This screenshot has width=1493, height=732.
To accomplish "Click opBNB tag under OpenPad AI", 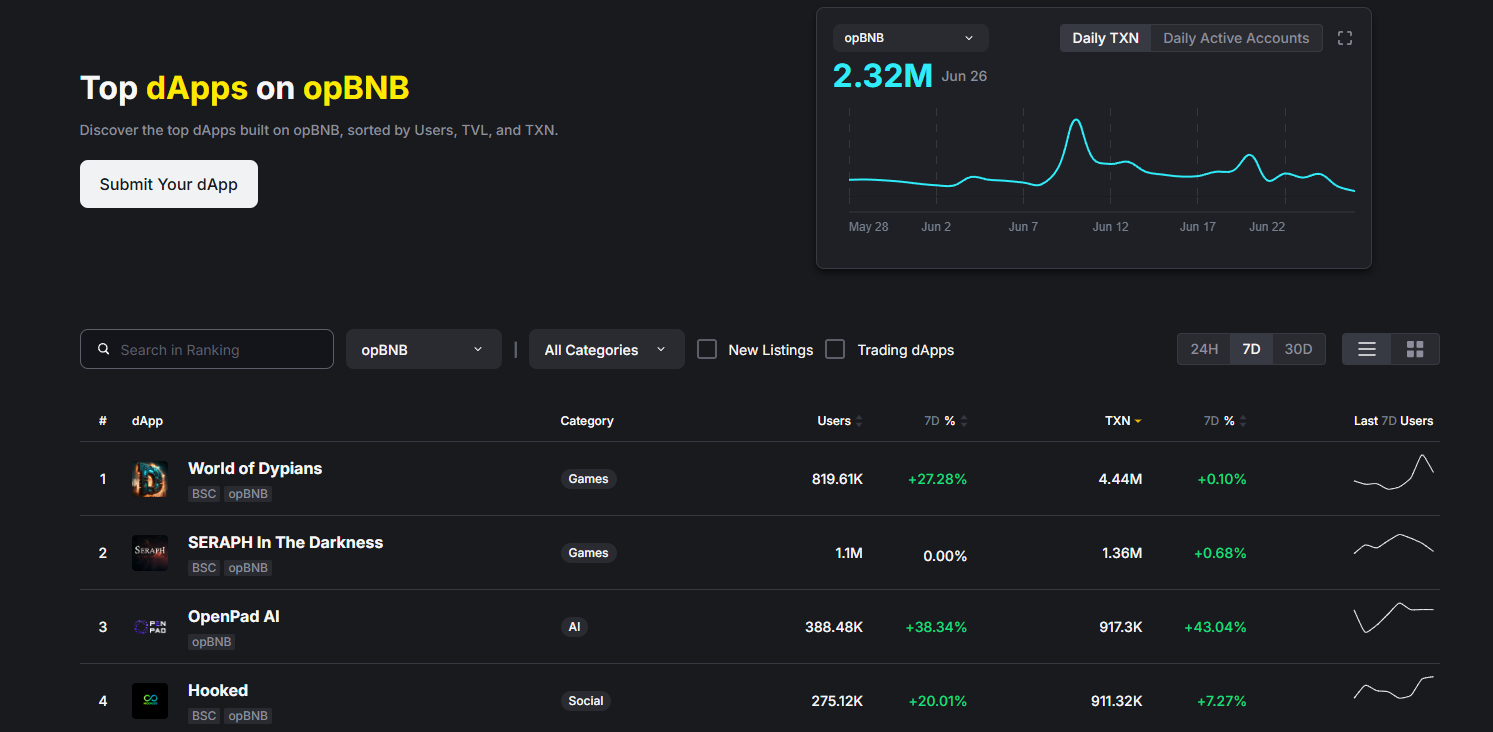I will coord(212,642).
